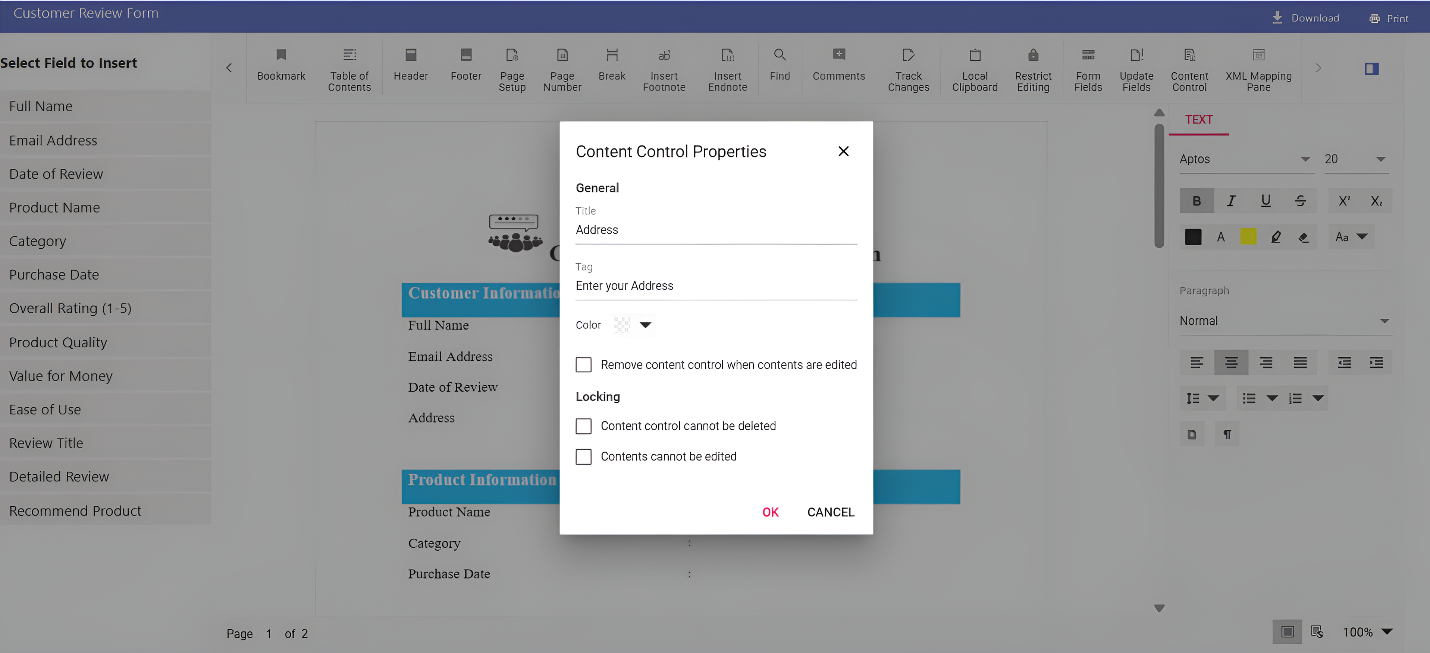Screen dimensions: 1430x653
Task: Click the yellow highlight color swatch
Action: click(1249, 237)
